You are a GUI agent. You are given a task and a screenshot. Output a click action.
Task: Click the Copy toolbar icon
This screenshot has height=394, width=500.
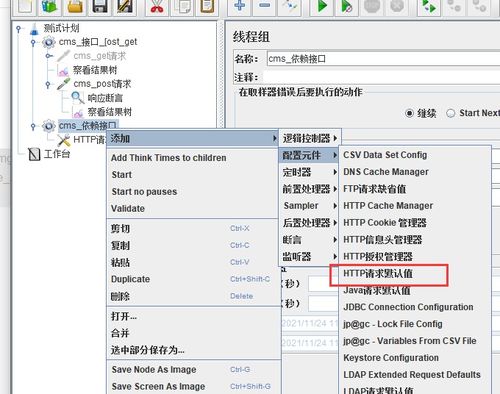point(183,6)
